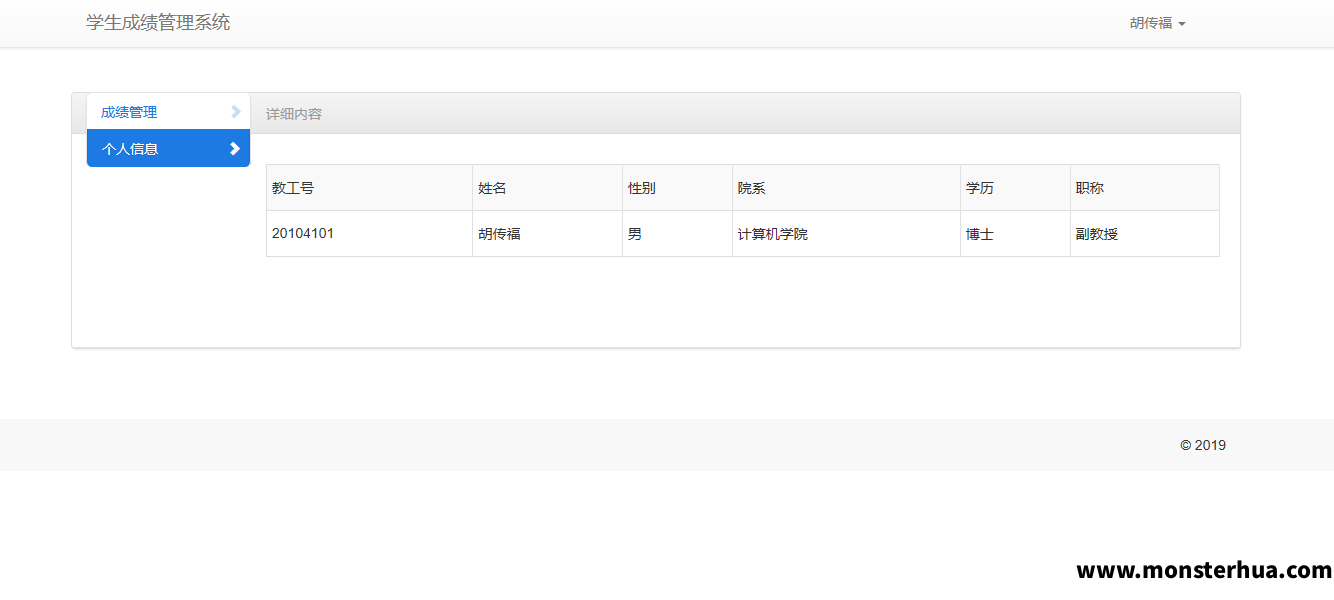Image resolution: width=1334 pixels, height=600 pixels.
Task: Click the 学历 column header
Action: point(1015,188)
